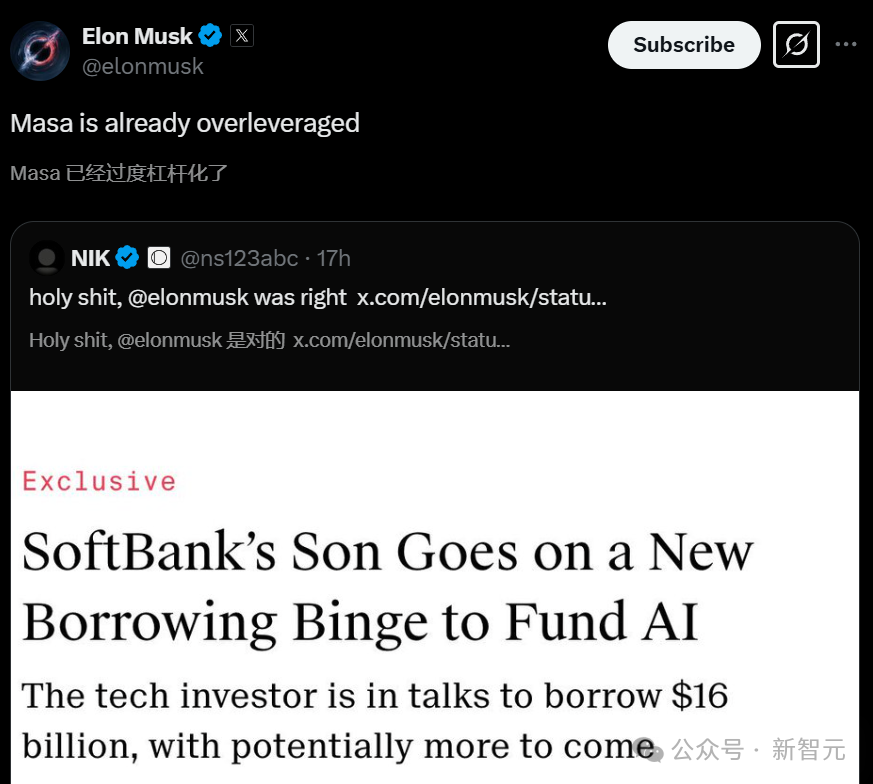Open the x.com/elonmusk/statu... link in the quoted post
Viewport: 873px width, 784px height.
482,297
